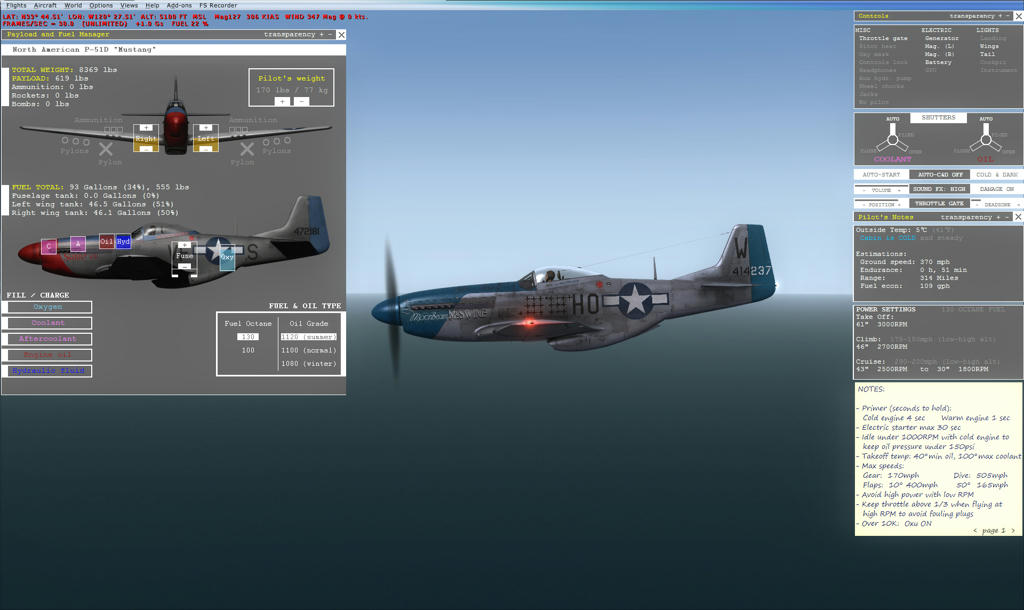Add fuel to Right wing tank

(146, 128)
